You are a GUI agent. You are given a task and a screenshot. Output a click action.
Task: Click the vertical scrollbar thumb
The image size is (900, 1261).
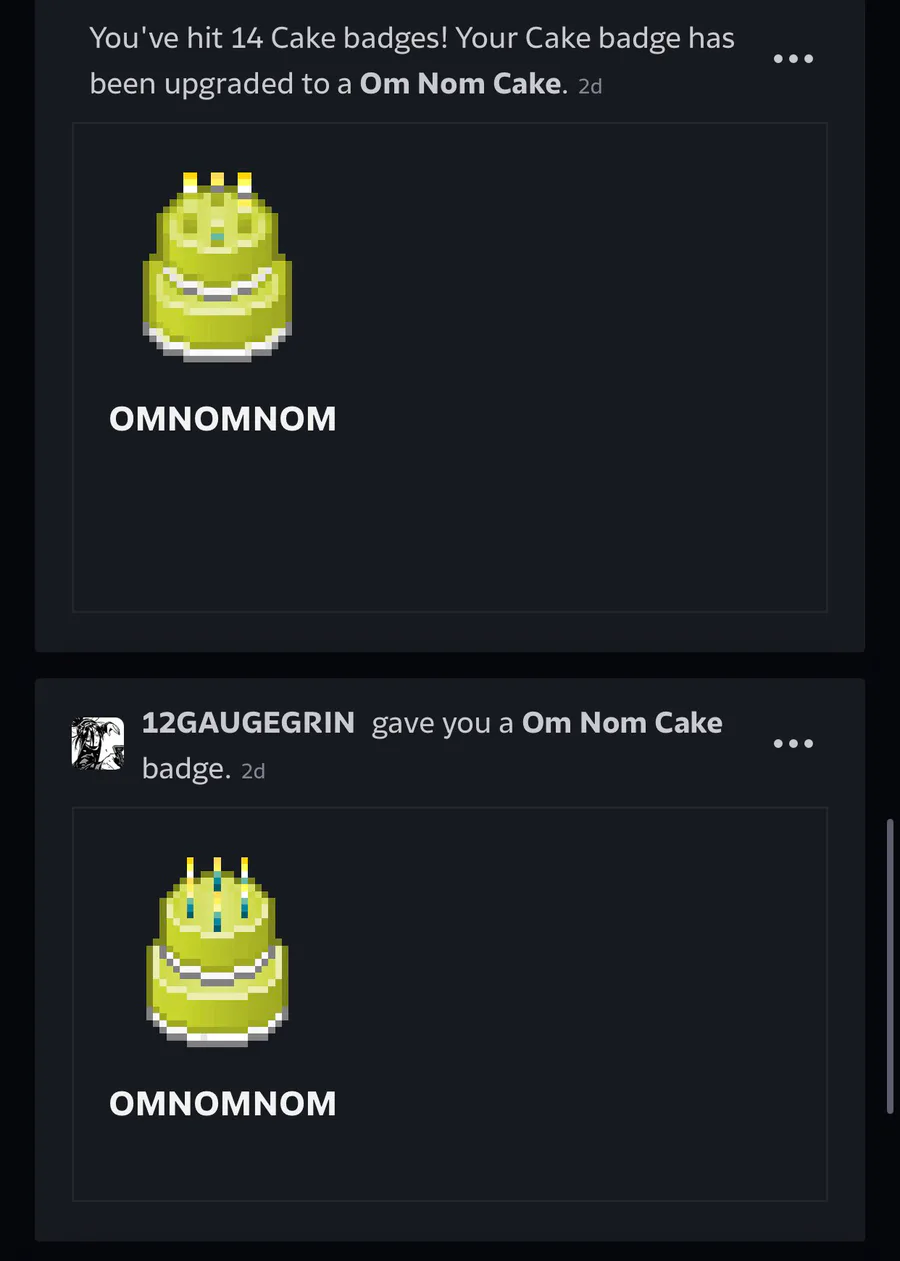point(890,967)
